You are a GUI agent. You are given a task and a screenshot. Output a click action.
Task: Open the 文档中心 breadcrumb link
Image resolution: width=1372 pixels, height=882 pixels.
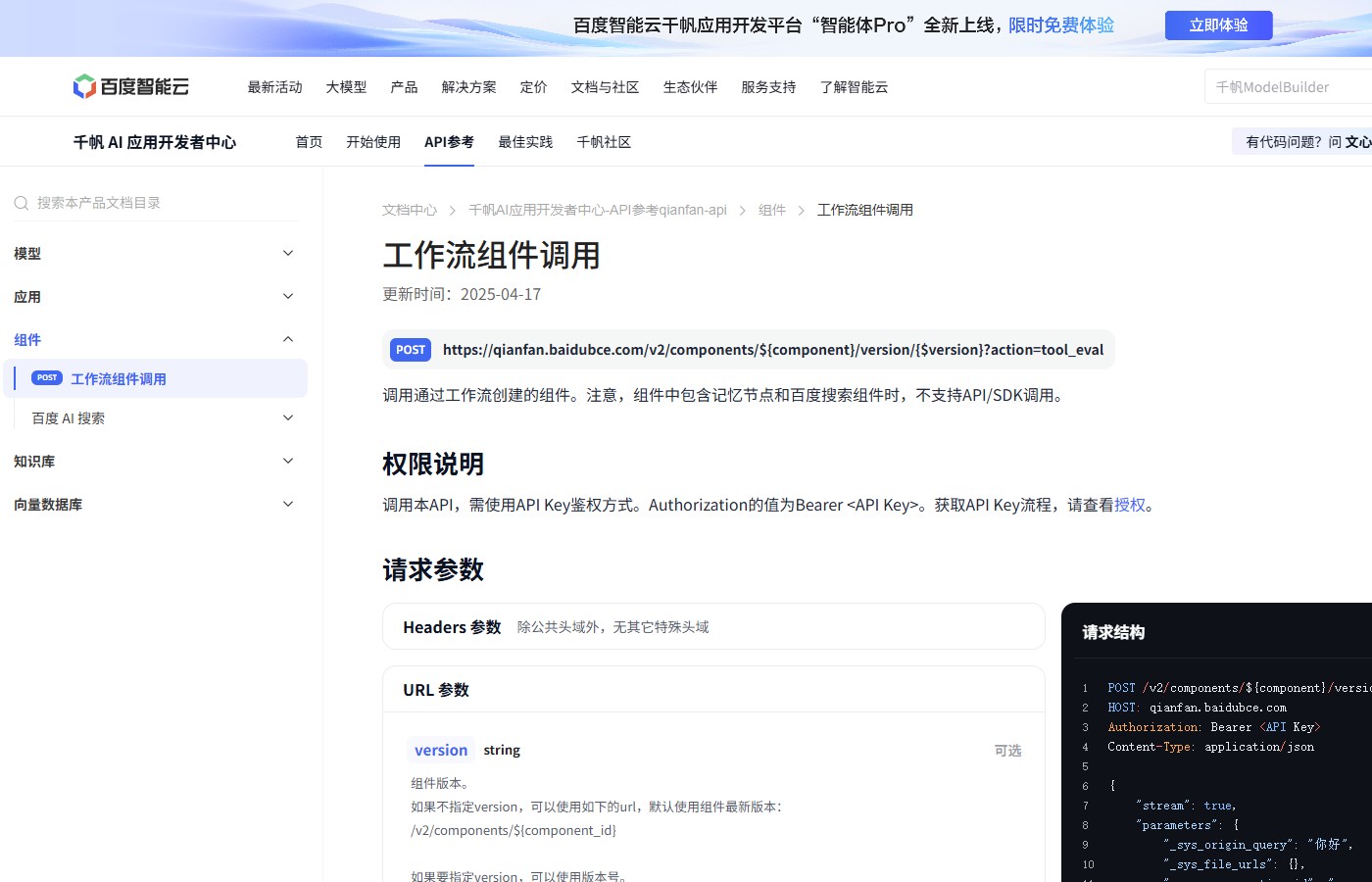point(410,210)
